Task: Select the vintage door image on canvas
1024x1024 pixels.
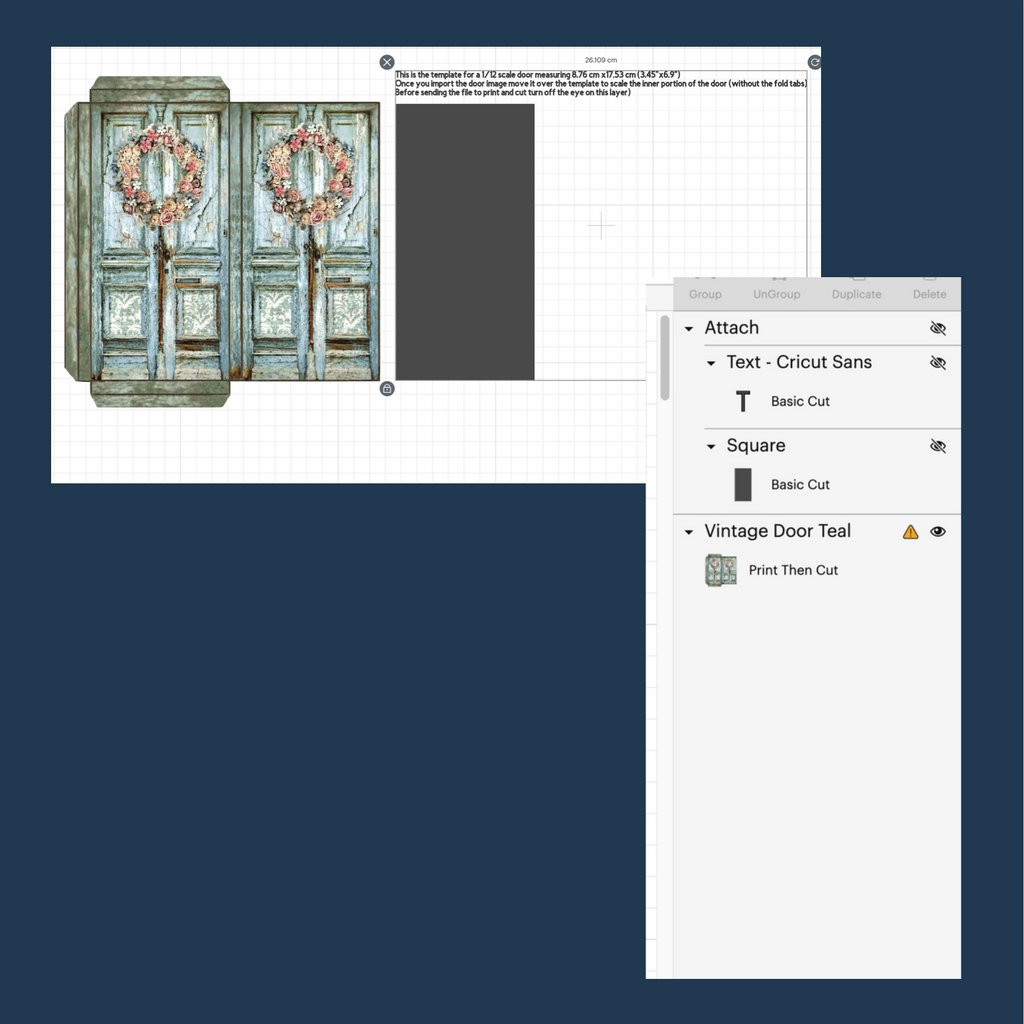Action: click(x=222, y=242)
